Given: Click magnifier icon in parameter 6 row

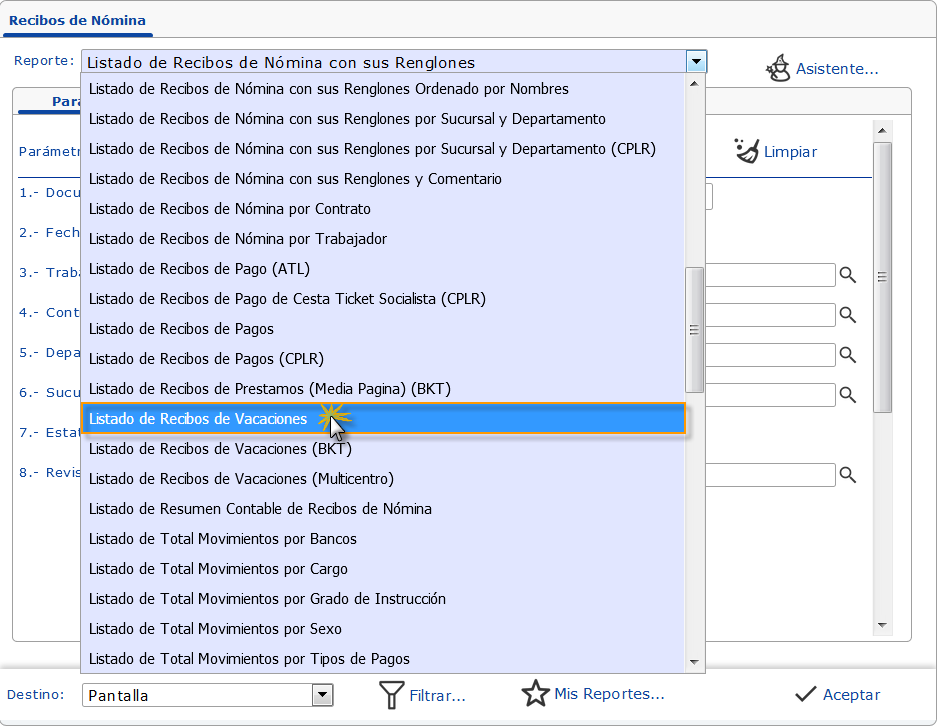Looking at the screenshot, I should pyautogui.click(x=847, y=395).
